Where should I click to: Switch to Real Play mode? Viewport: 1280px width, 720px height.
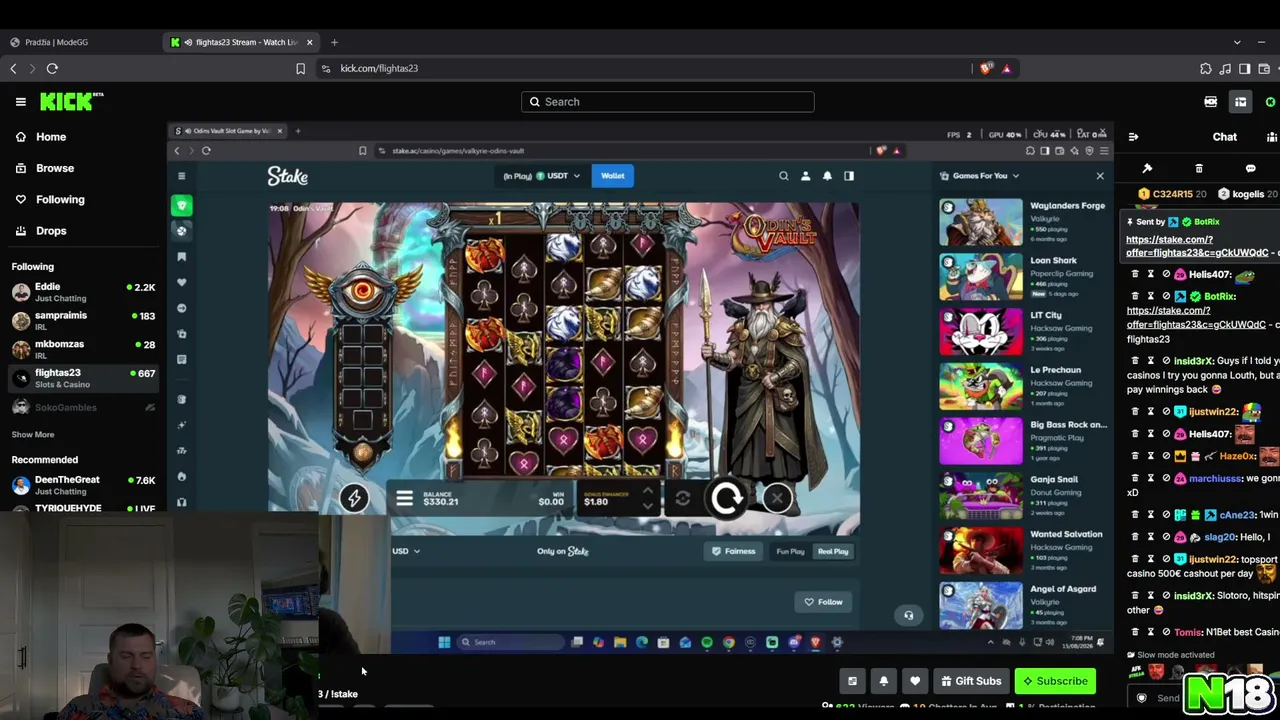point(833,551)
